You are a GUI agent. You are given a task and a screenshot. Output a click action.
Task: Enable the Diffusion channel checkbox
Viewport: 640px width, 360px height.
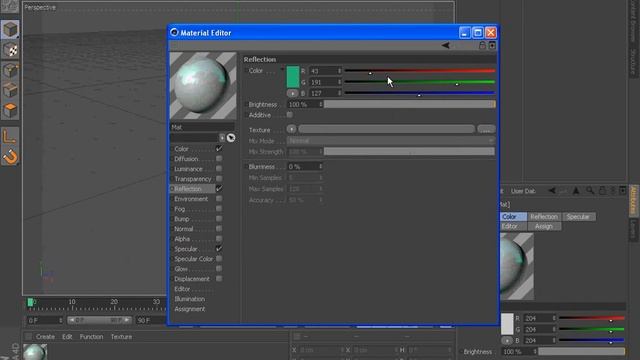[219, 159]
